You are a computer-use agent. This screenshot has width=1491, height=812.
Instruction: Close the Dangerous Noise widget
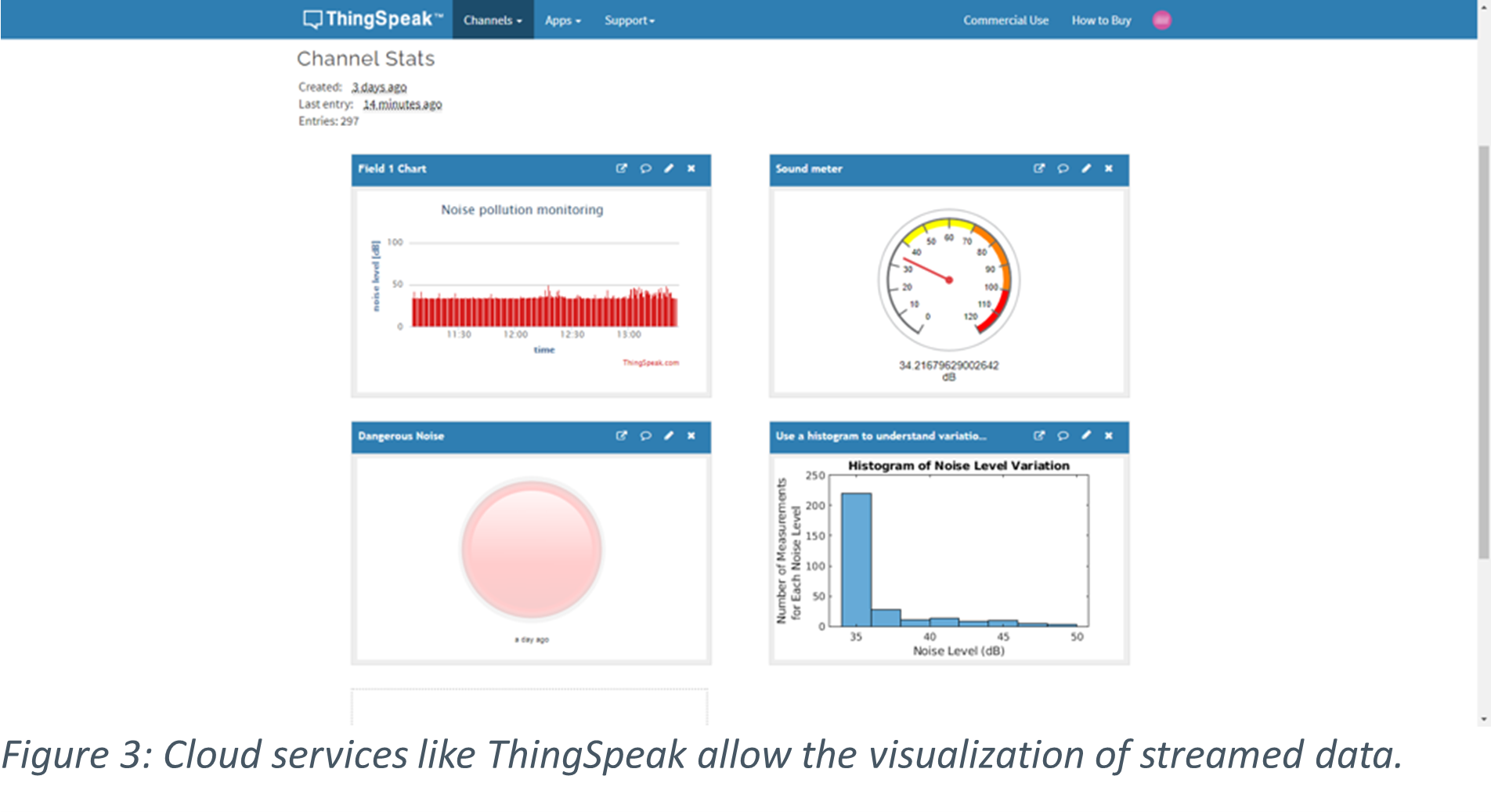tap(691, 436)
